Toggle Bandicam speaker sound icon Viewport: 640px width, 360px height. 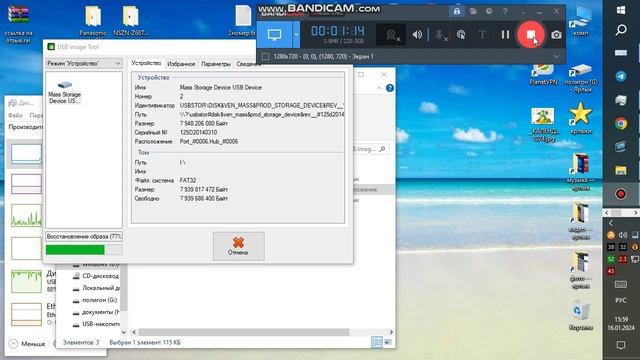417,35
